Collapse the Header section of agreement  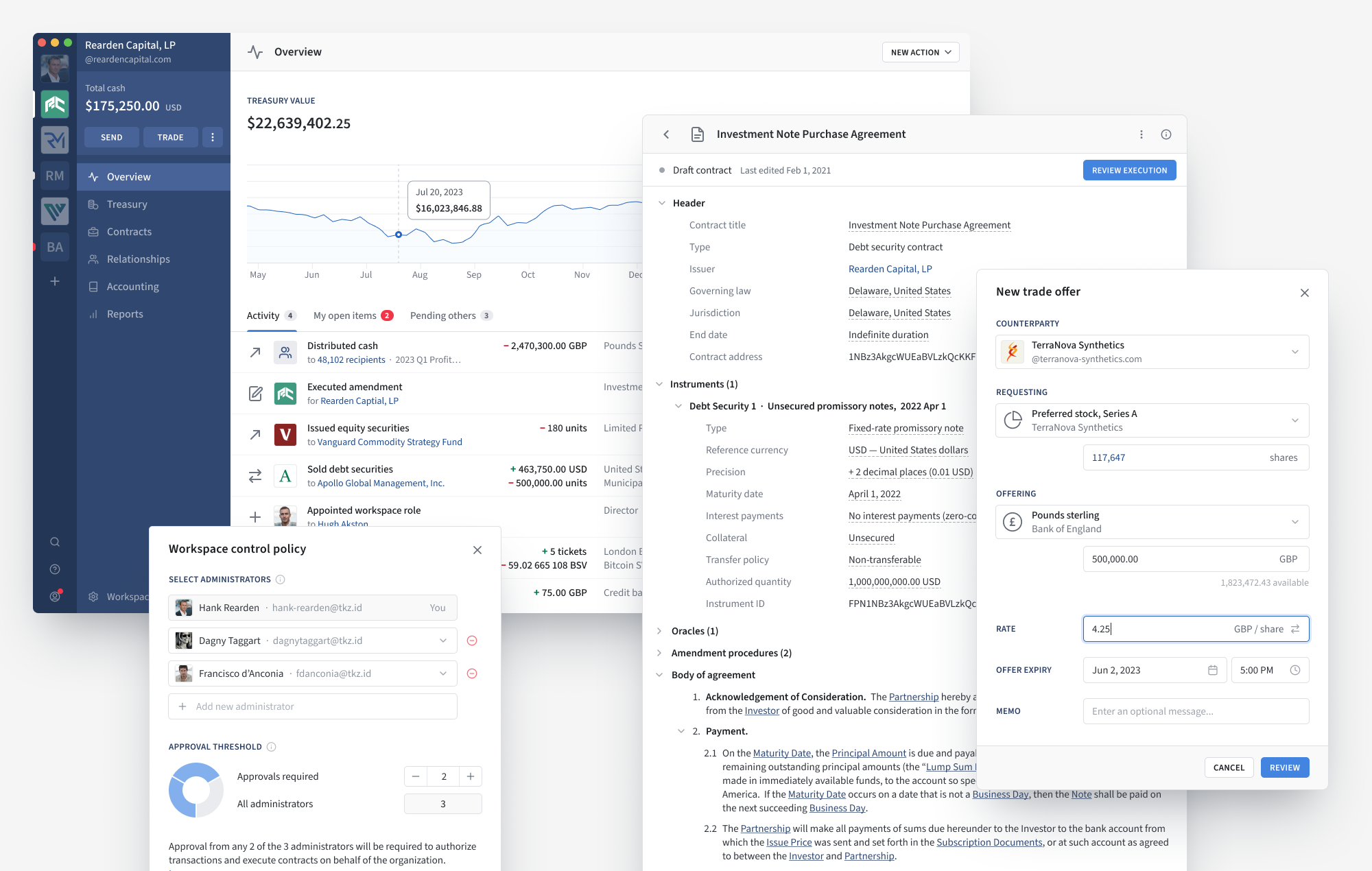[662, 203]
